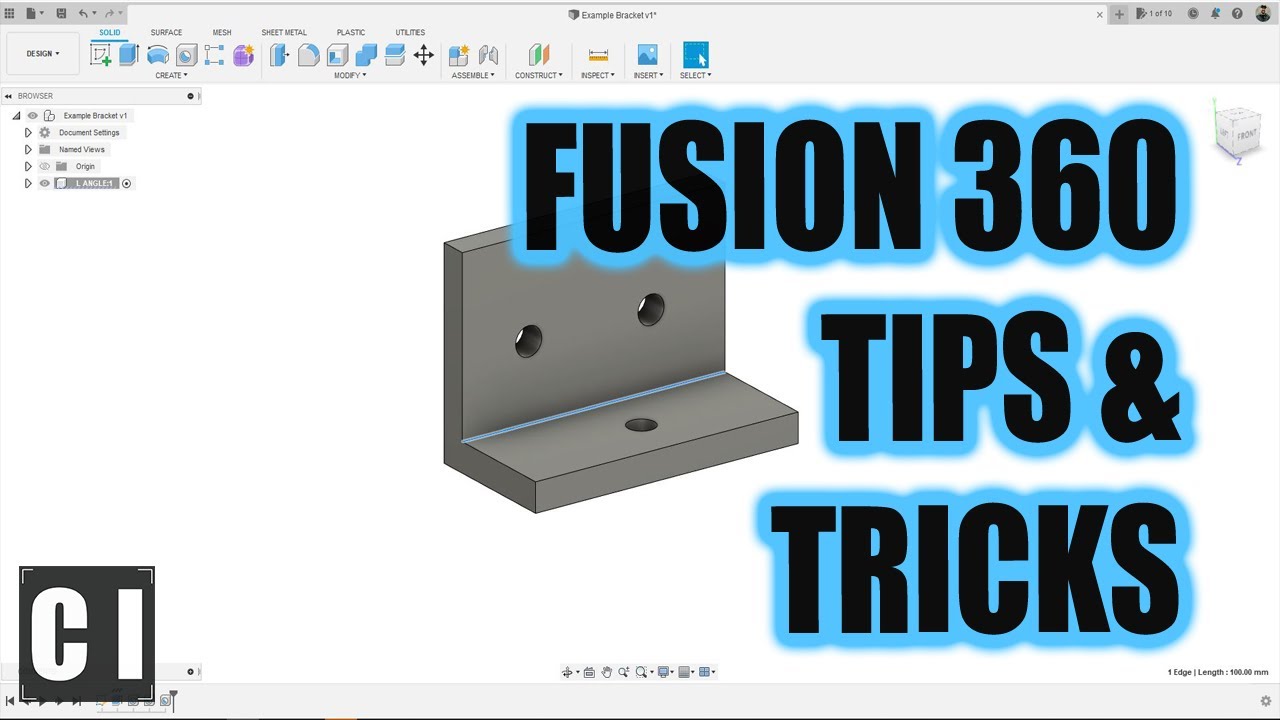1280x720 pixels.
Task: Expand the INSERT menu
Action: pos(648,75)
